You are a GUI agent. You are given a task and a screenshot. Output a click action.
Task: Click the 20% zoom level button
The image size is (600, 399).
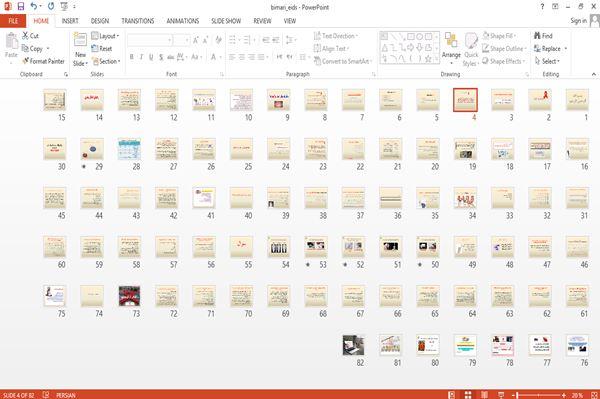tap(577, 395)
